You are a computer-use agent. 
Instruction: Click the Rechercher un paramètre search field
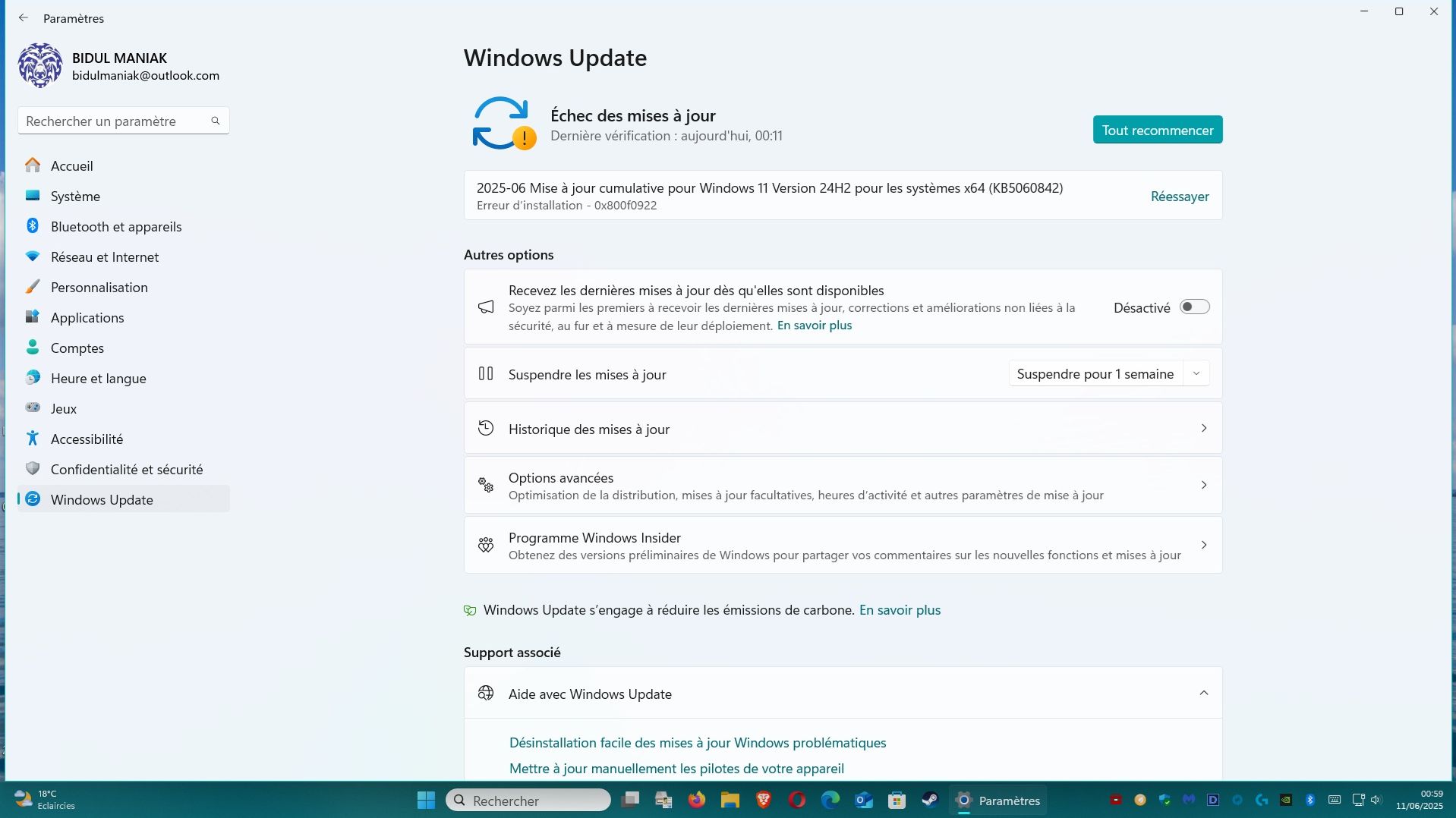(123, 121)
